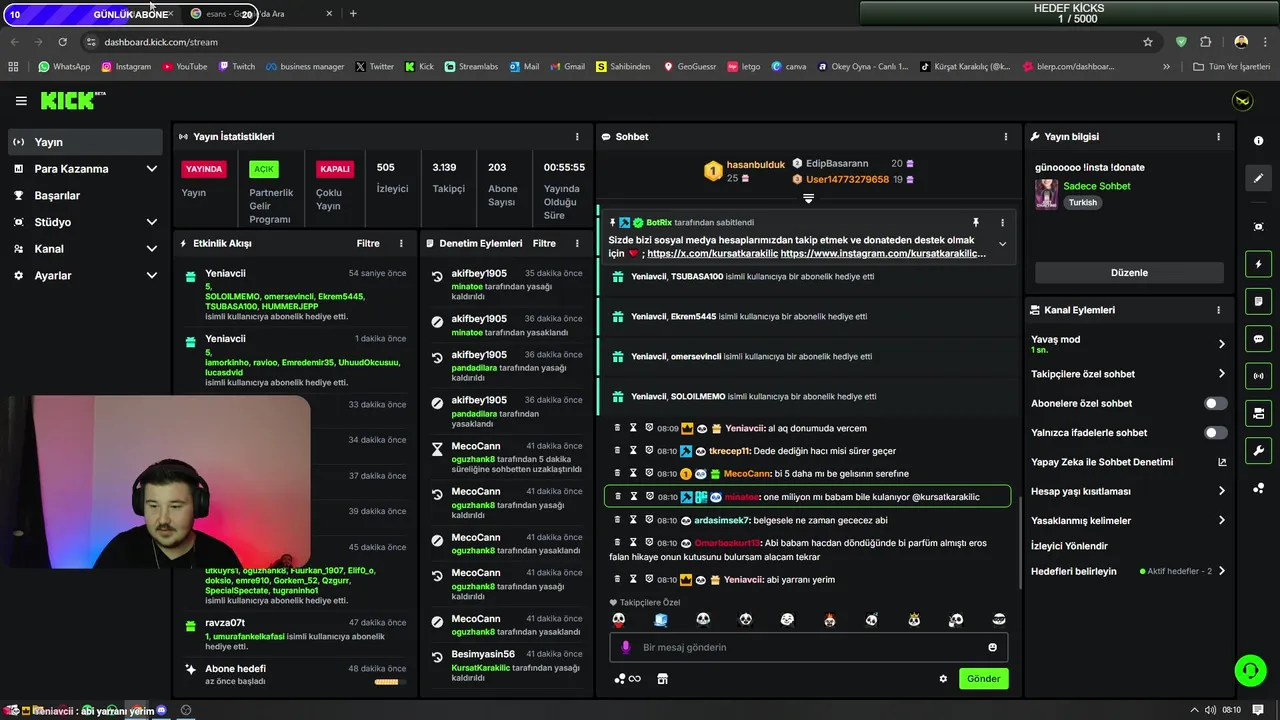This screenshot has width=1280, height=720.
Task: Toggle the wrench stream info widget icon
Action: [1258, 451]
